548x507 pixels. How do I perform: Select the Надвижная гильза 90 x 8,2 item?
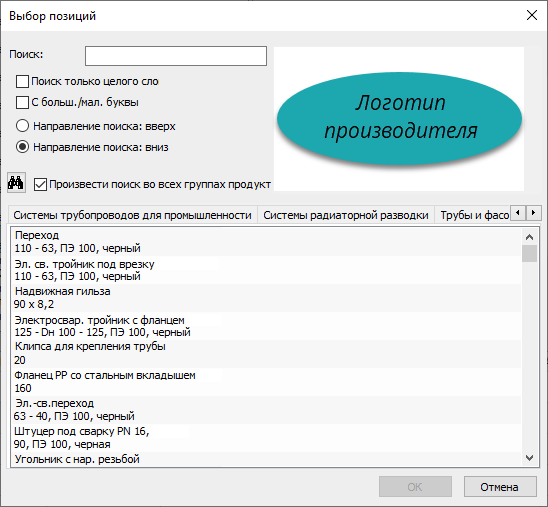point(266,298)
